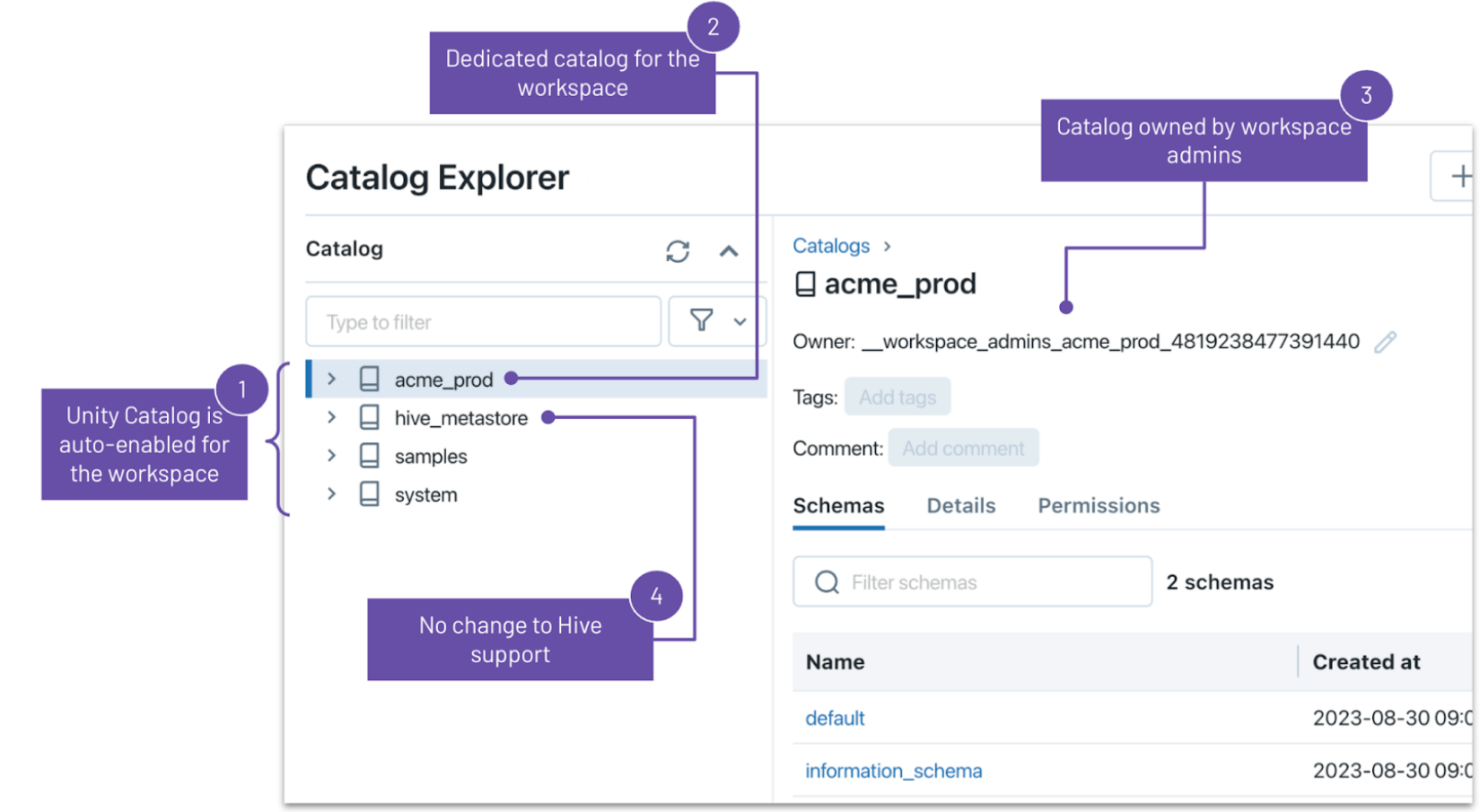Select the samples catalog book icon
The width and height of the screenshot is (1480, 812).
369,456
